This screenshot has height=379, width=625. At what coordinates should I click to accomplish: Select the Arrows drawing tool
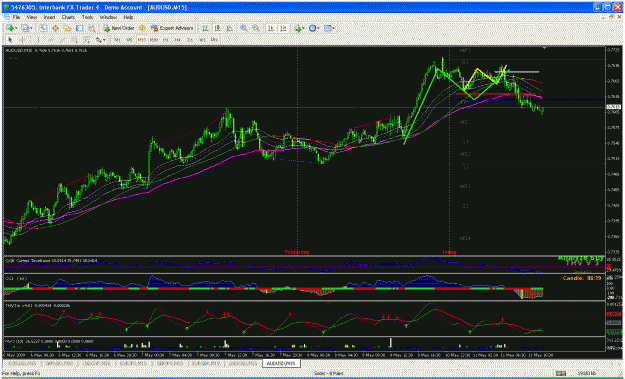pos(98,40)
